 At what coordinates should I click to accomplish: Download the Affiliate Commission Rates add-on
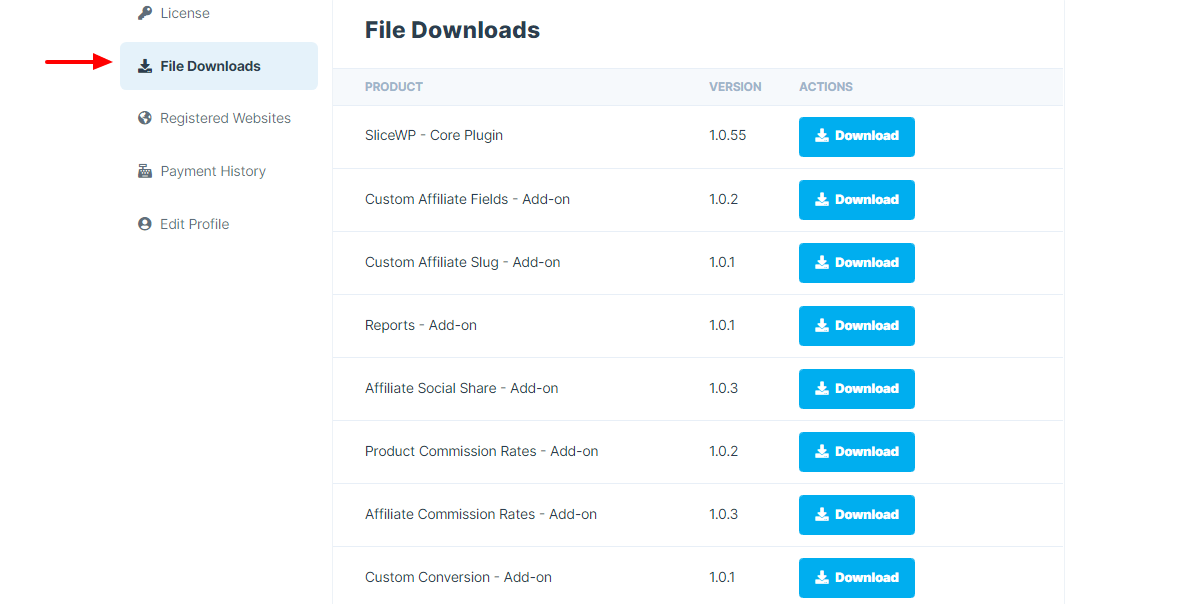click(856, 515)
